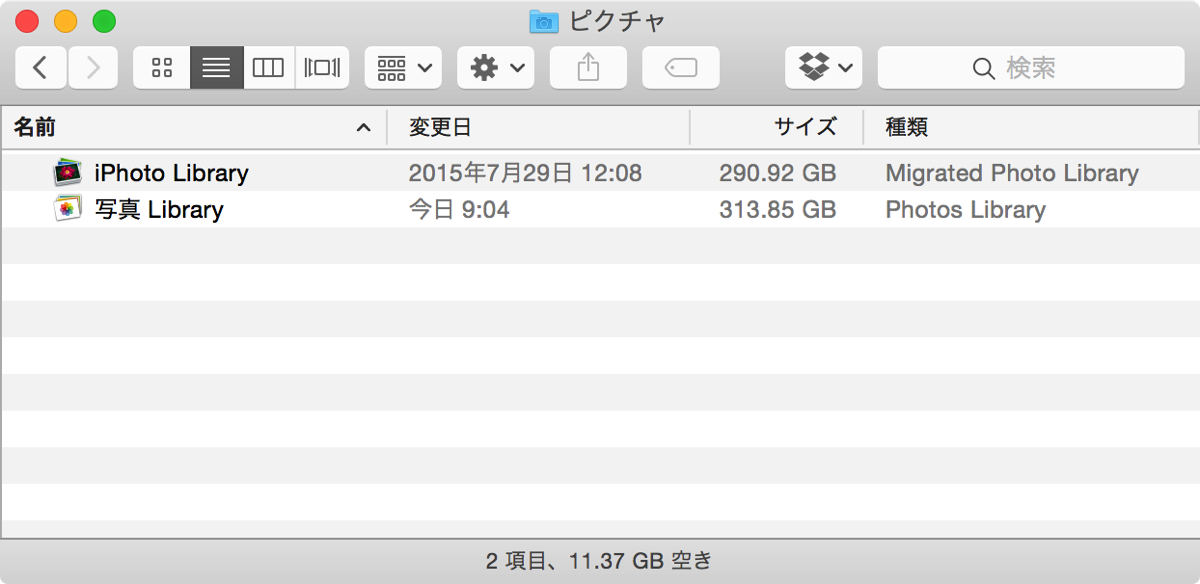Switch to icon view
The image size is (1200, 584).
[162, 68]
